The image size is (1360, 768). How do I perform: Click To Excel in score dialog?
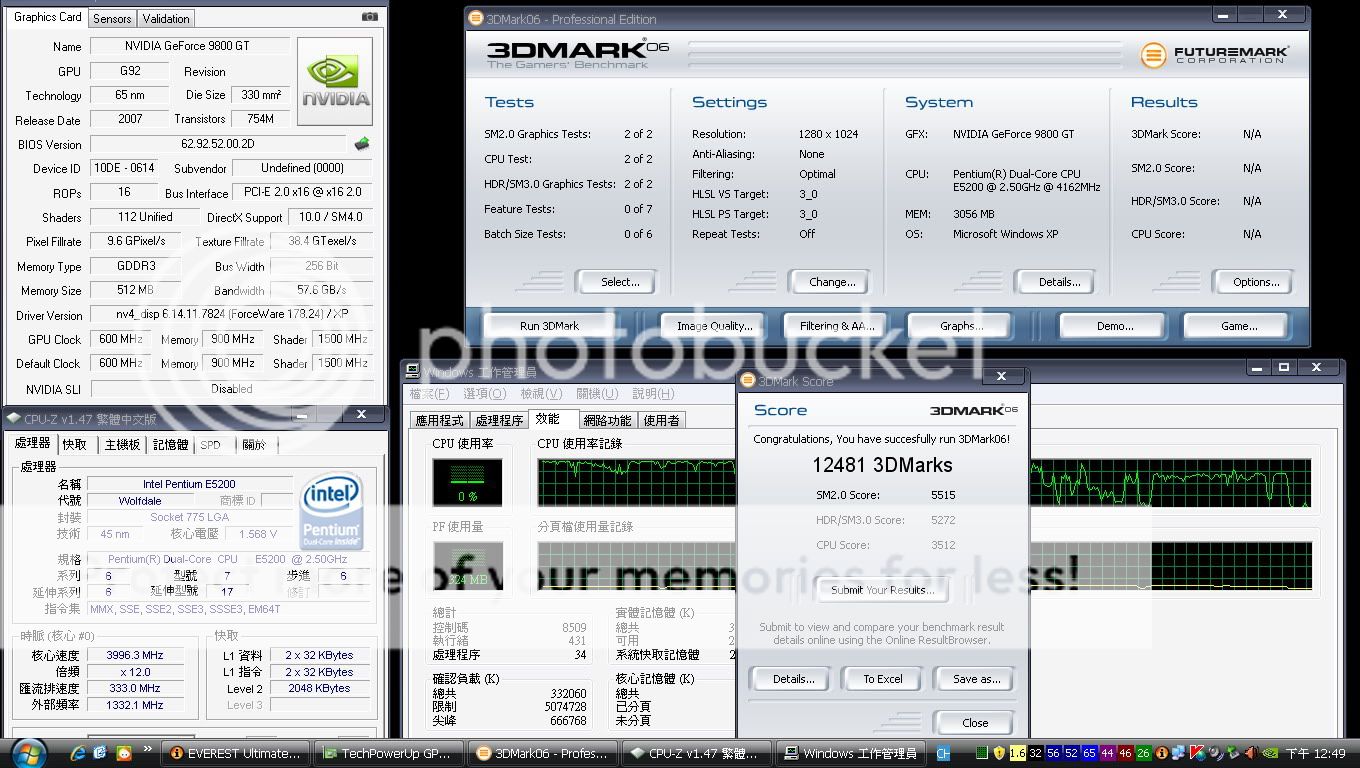click(883, 679)
